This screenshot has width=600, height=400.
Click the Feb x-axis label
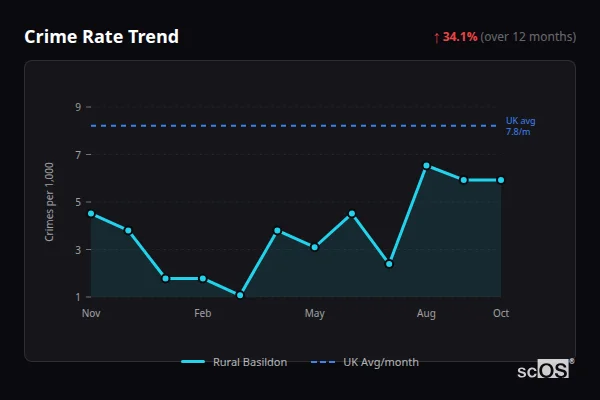pyautogui.click(x=203, y=314)
